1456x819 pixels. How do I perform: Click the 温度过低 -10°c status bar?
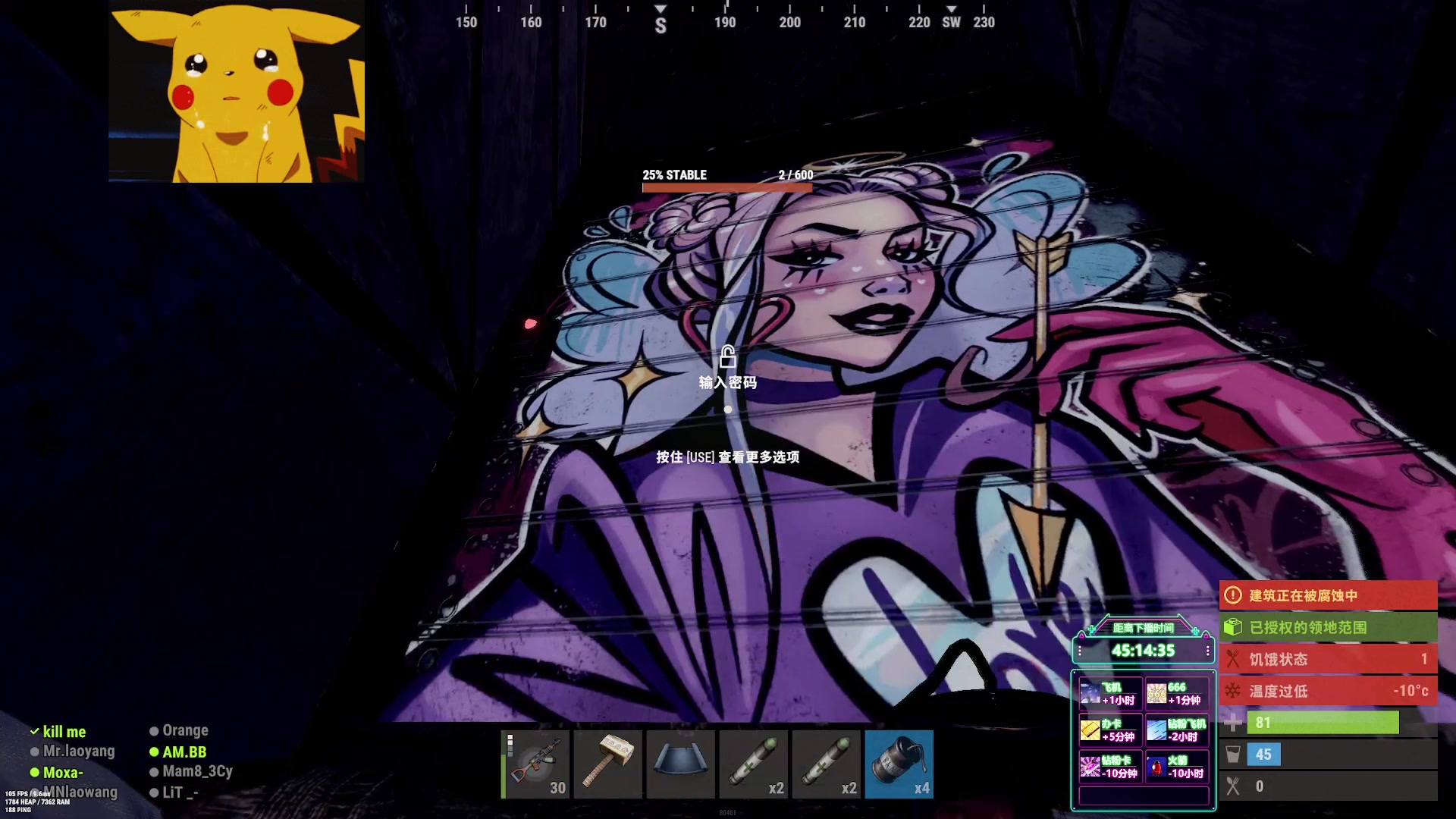tap(1328, 691)
